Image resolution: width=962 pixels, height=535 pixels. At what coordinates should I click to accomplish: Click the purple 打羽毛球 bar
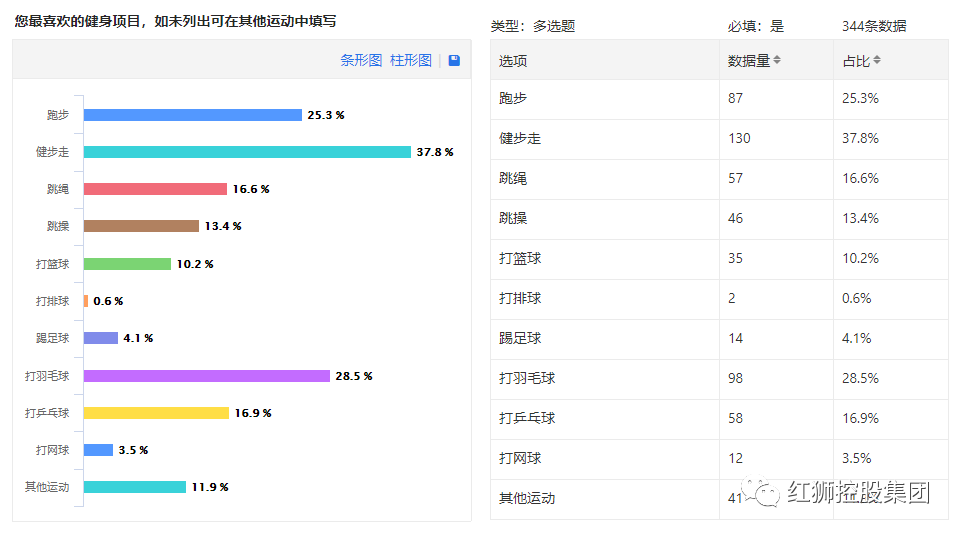click(206, 376)
